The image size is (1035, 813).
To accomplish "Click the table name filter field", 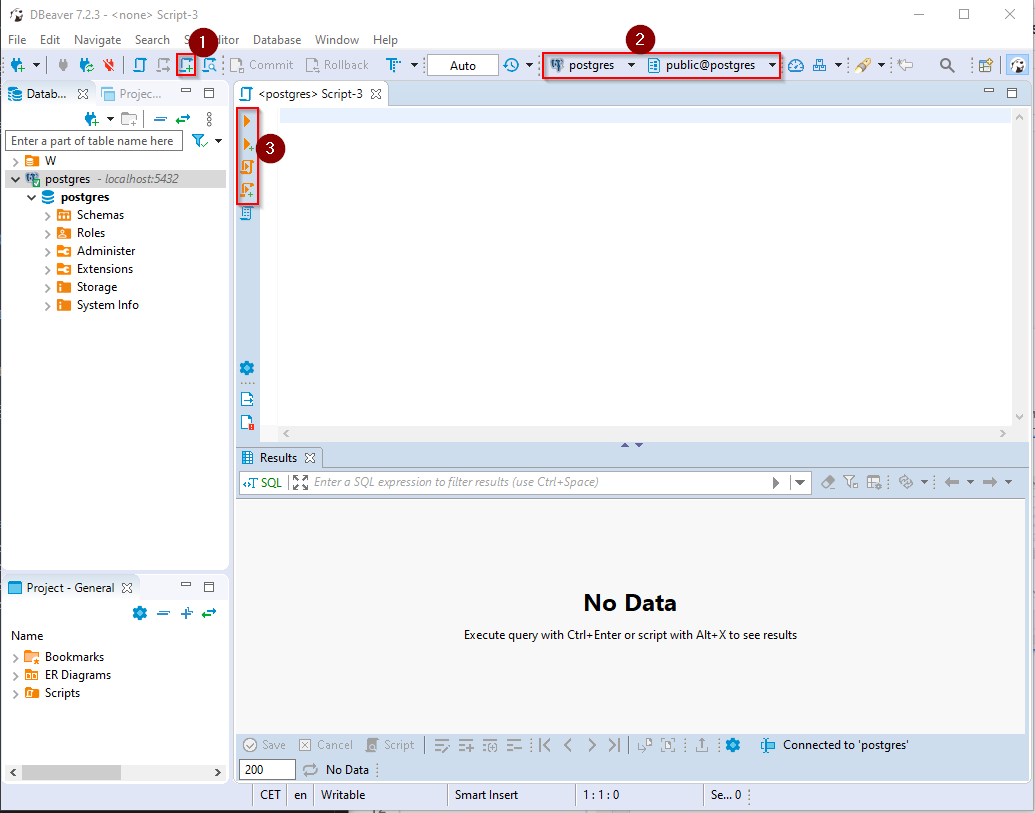I will [x=94, y=141].
